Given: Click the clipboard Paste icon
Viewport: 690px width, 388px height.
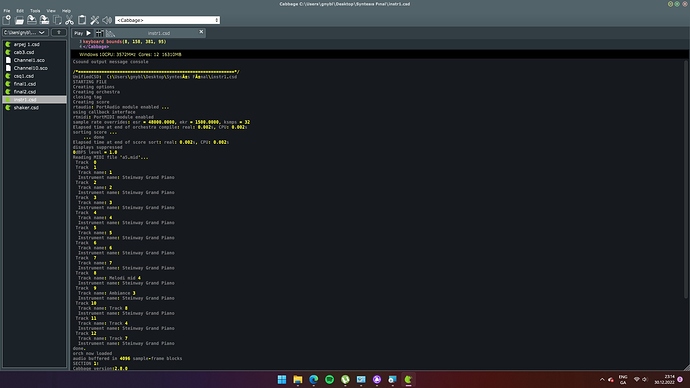Looking at the screenshot, I should tap(82, 20).
